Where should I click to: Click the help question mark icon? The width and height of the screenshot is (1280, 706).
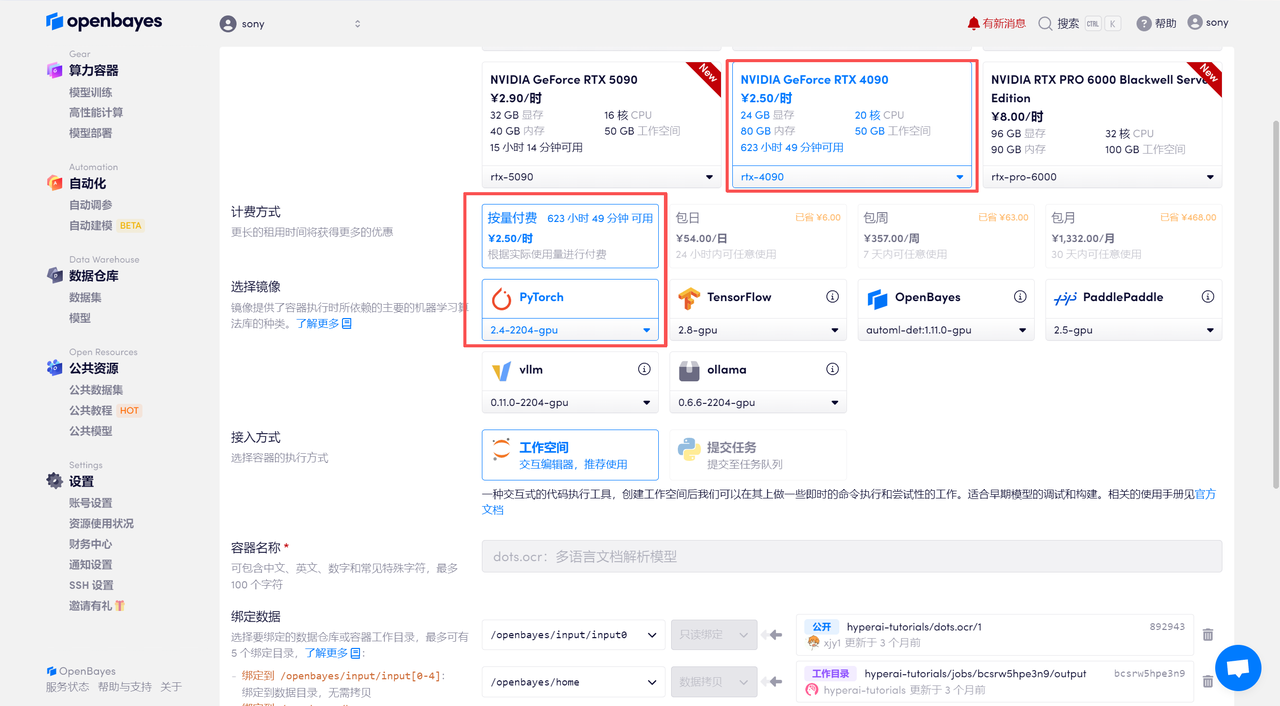[1144, 23]
